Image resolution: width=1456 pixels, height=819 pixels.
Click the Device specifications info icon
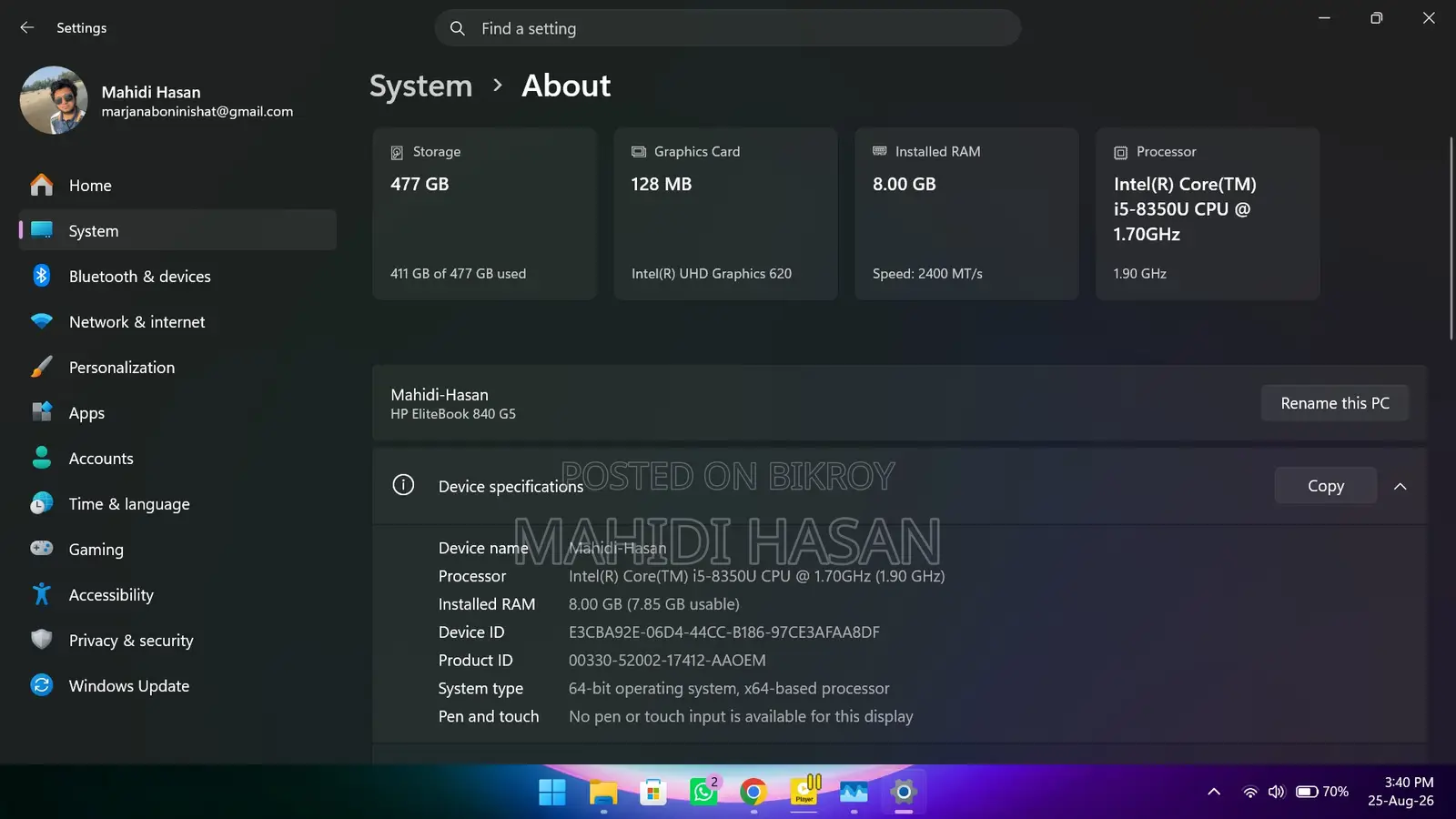pyautogui.click(x=403, y=485)
